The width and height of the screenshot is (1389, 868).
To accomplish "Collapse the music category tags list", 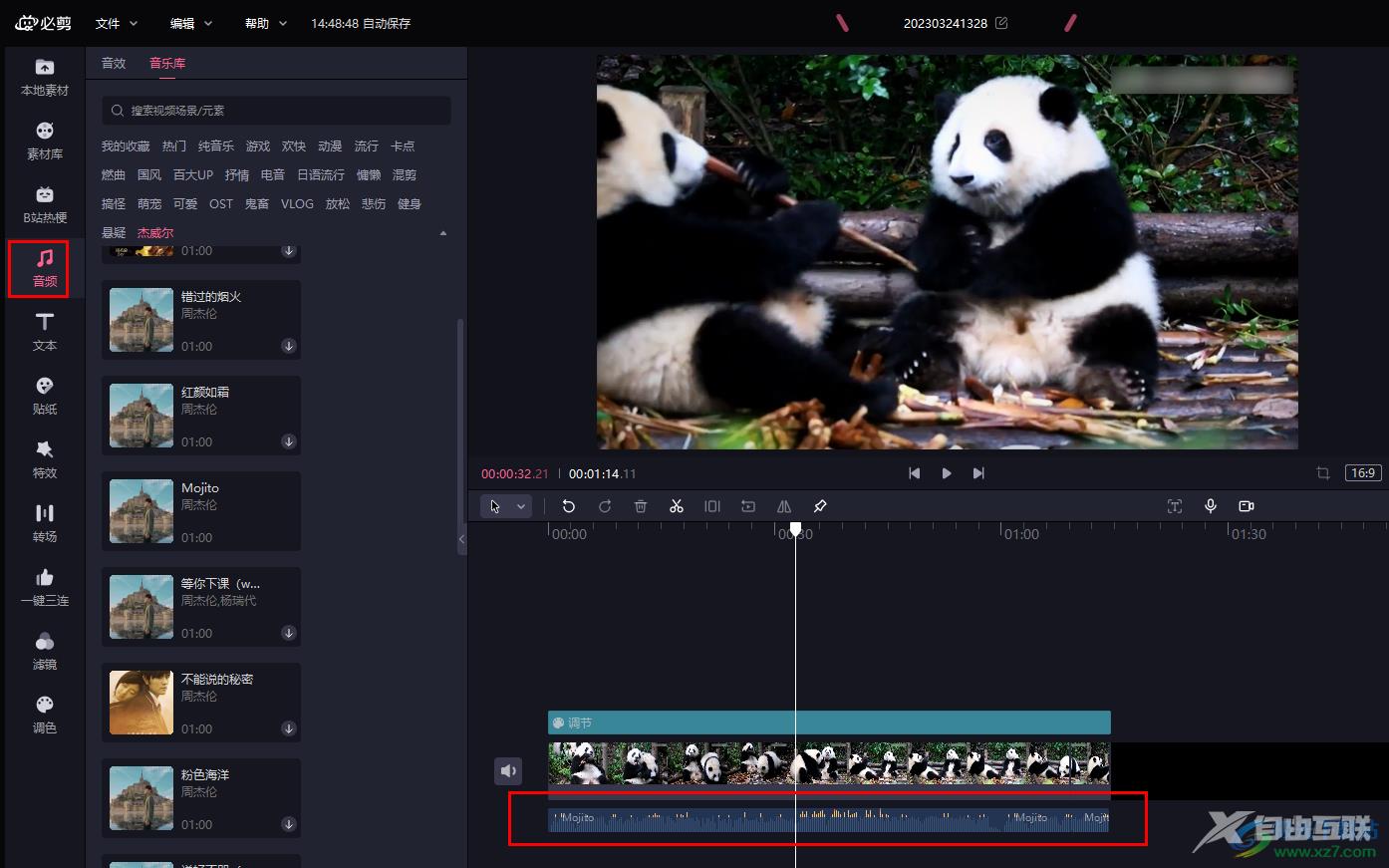I will 443,233.
